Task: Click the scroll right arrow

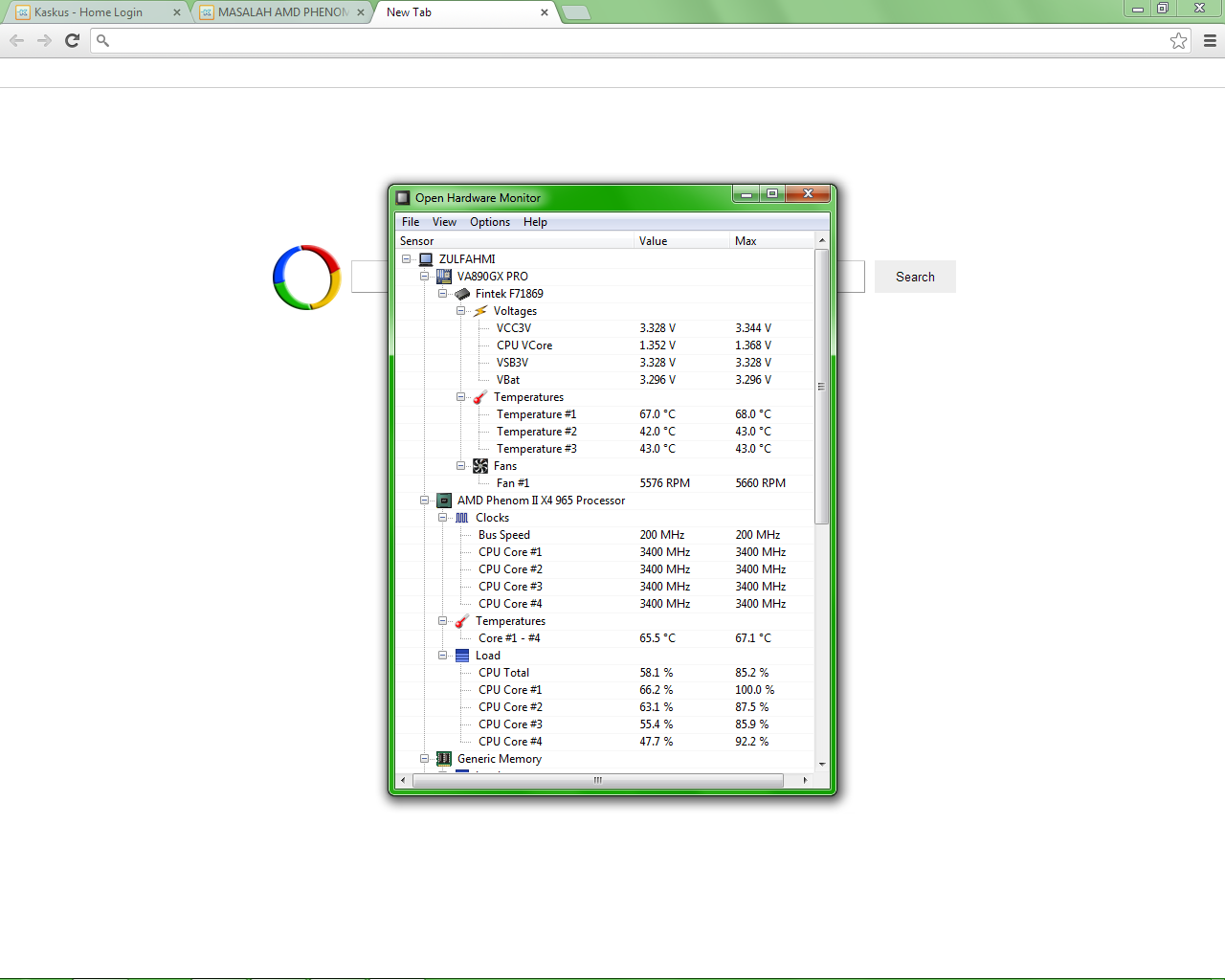Action: click(805, 780)
